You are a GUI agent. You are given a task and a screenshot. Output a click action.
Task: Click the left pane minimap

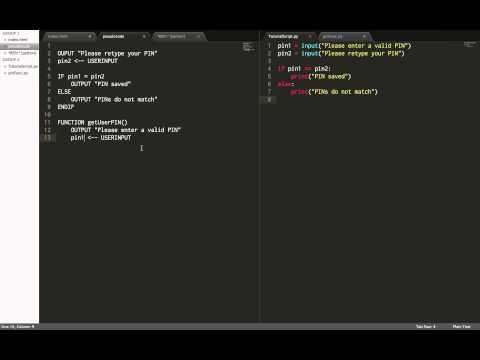pos(248,47)
